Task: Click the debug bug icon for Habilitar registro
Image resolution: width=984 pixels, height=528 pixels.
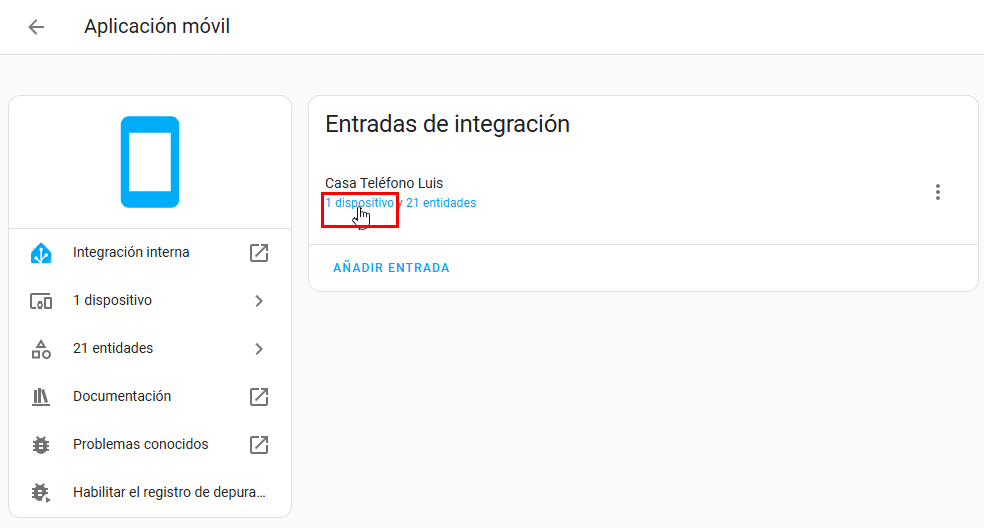Action: pyautogui.click(x=41, y=493)
